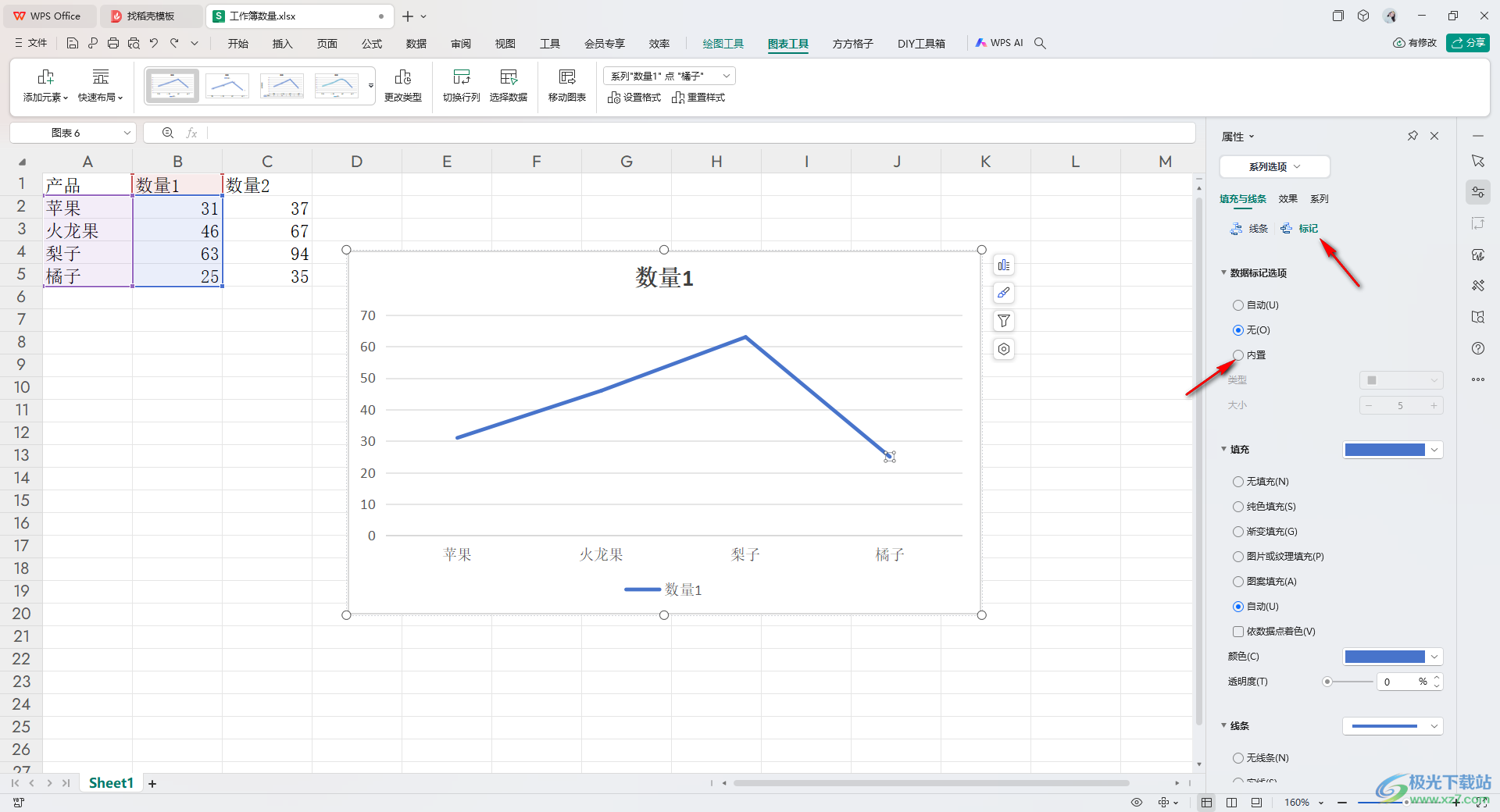This screenshot has width=1500, height=812.
Task: Select No line (无线条) radio
Action: coord(1261,758)
